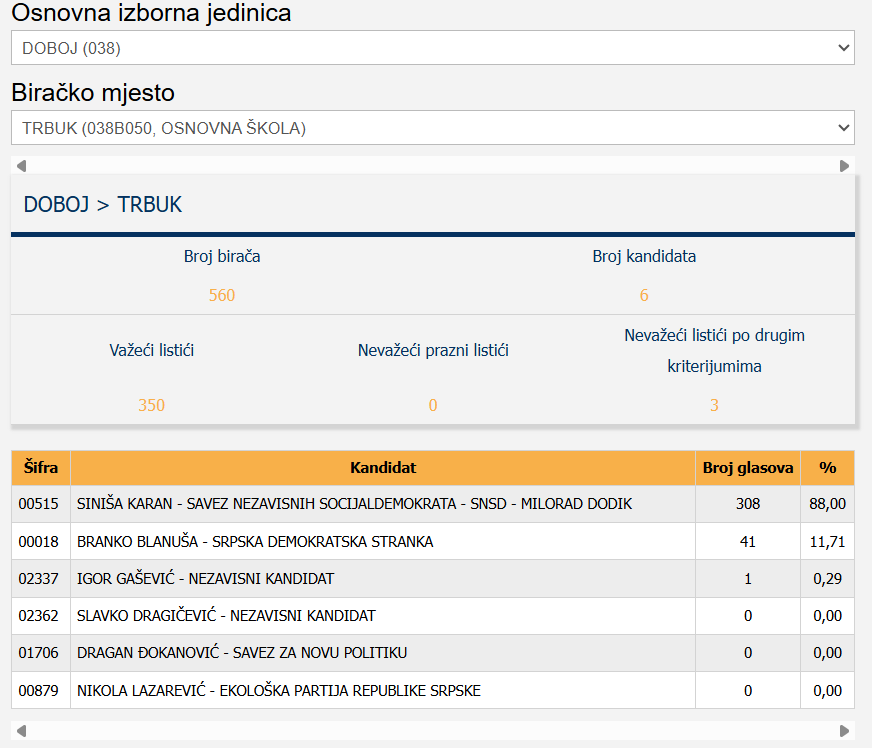Select the Siniša Karan candidate row
The image size is (872, 748).
click(x=354, y=504)
